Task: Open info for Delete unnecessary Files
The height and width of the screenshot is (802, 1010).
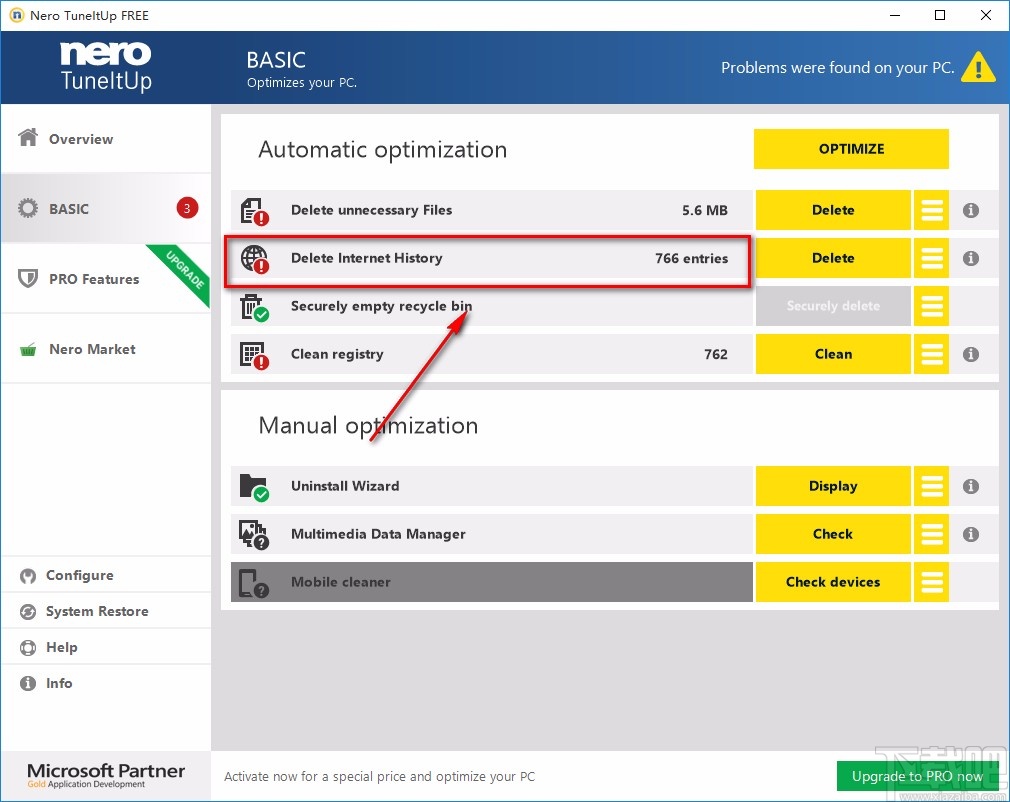Action: tap(971, 210)
